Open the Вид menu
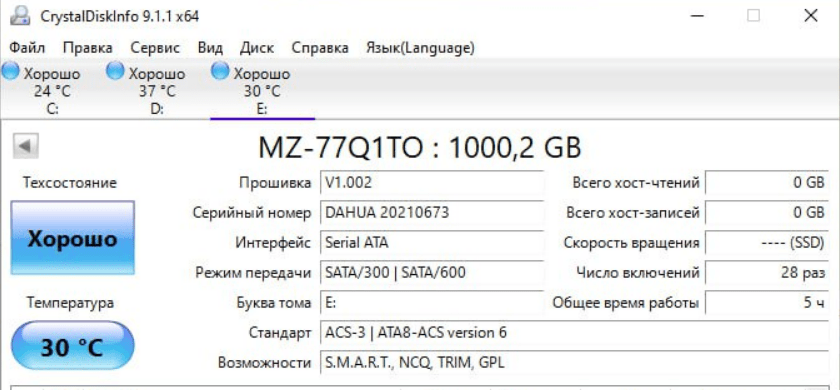 coord(210,48)
